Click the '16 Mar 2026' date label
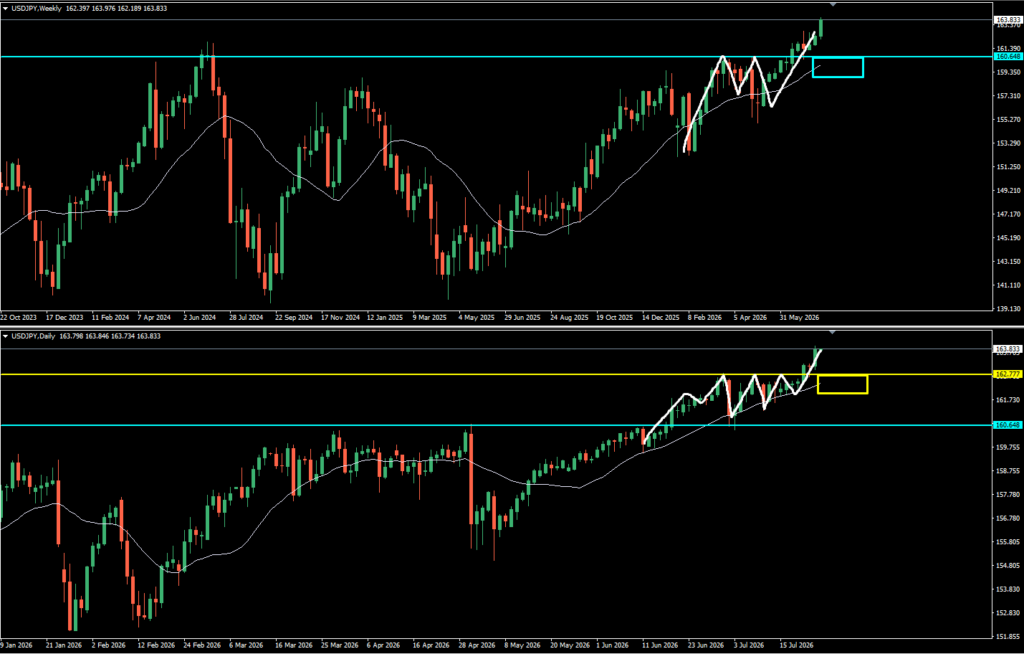This screenshot has height=654, width=1024. tap(294, 646)
